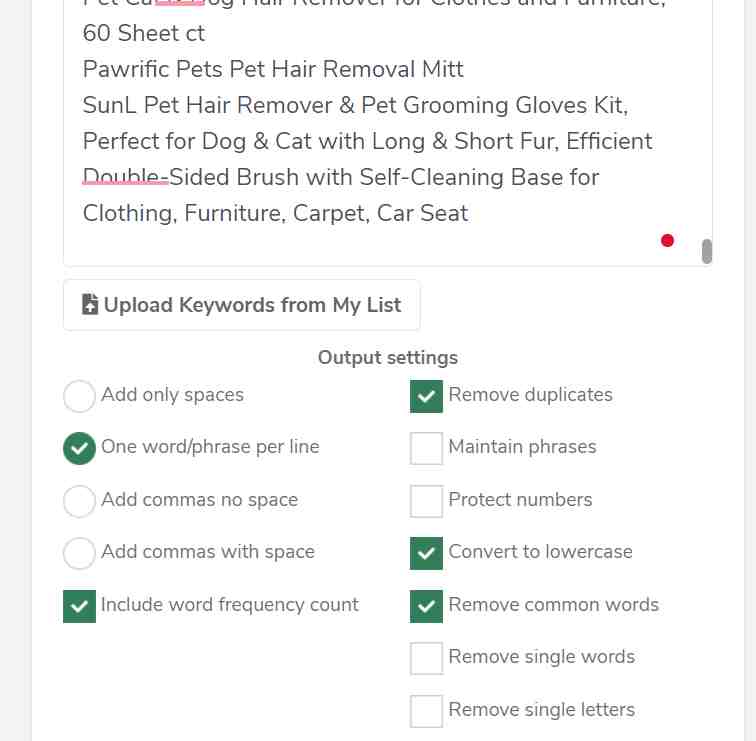Uncheck Remove duplicates checkbox
This screenshot has height=741, width=756.
click(x=426, y=396)
